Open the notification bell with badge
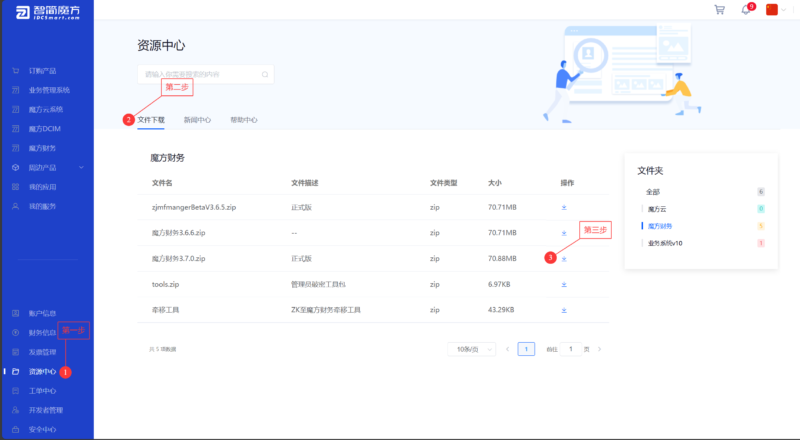This screenshot has width=800, height=440. (747, 9)
